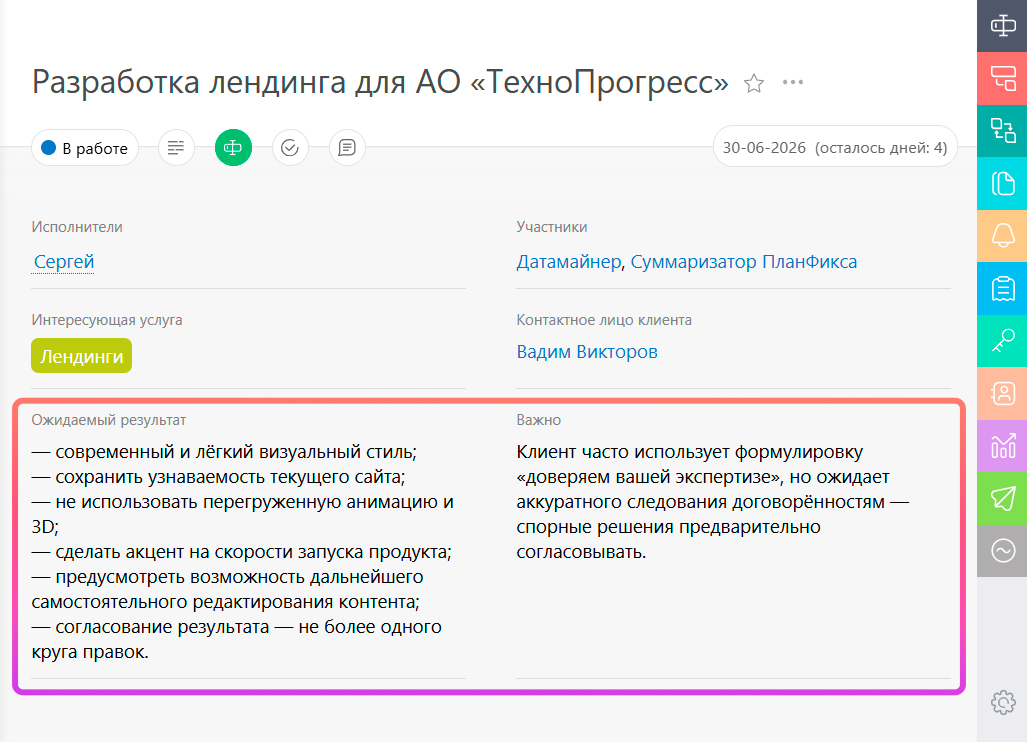The height and width of the screenshot is (742, 1027).
Task: Open comments view with speech bubble icon
Action: pyautogui.click(x=347, y=148)
